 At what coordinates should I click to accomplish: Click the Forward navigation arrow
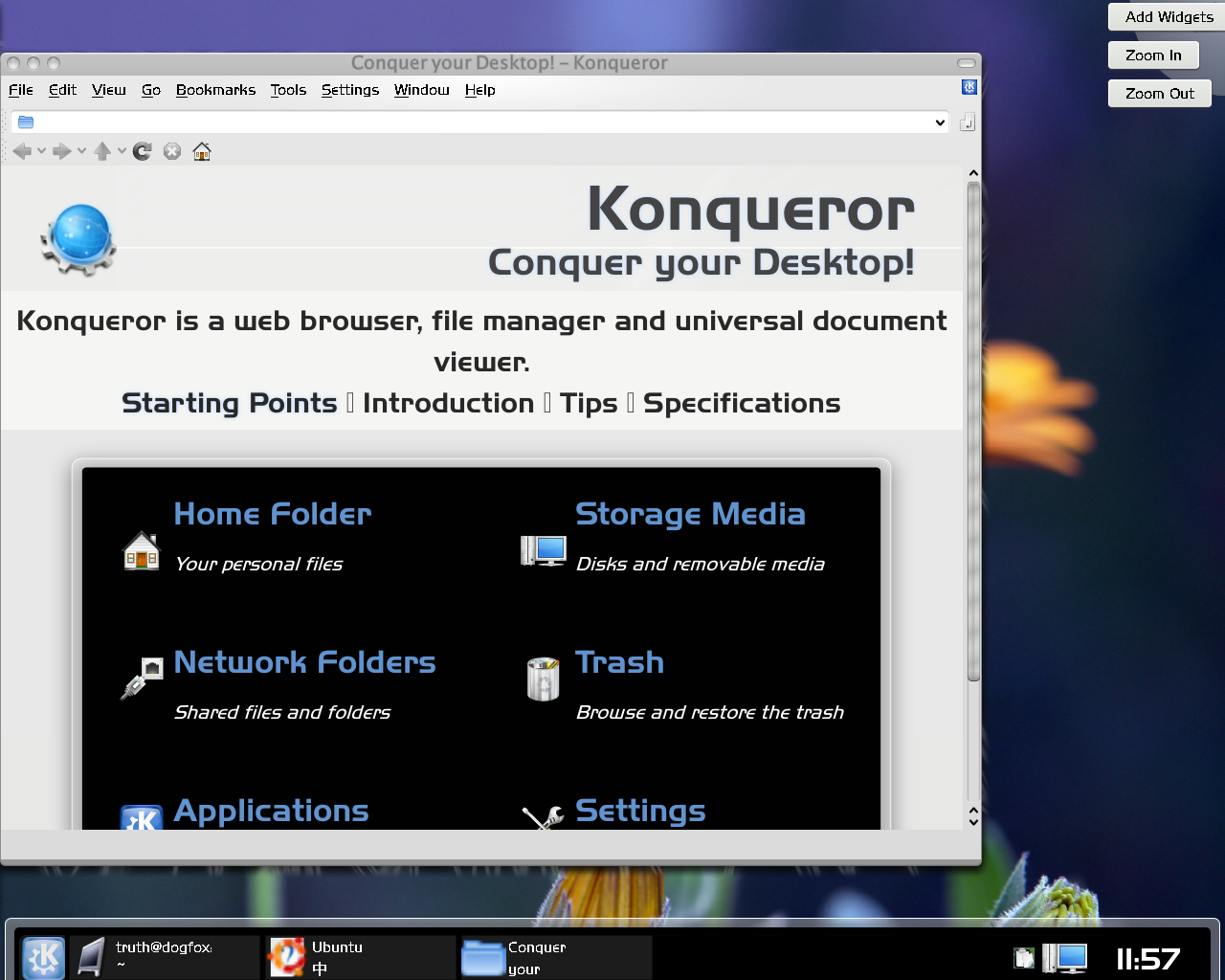(62, 151)
